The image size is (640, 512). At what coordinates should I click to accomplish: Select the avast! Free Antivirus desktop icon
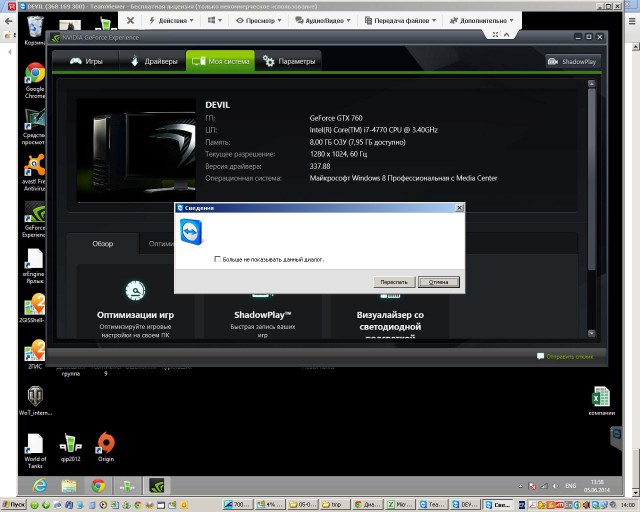pos(35,173)
